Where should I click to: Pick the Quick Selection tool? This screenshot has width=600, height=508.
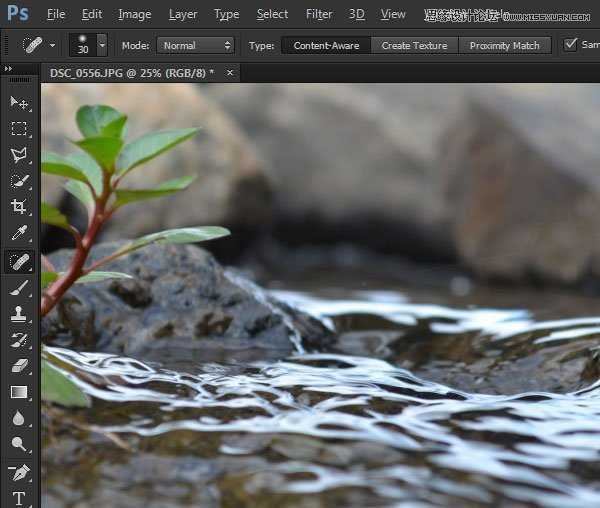click(x=19, y=181)
